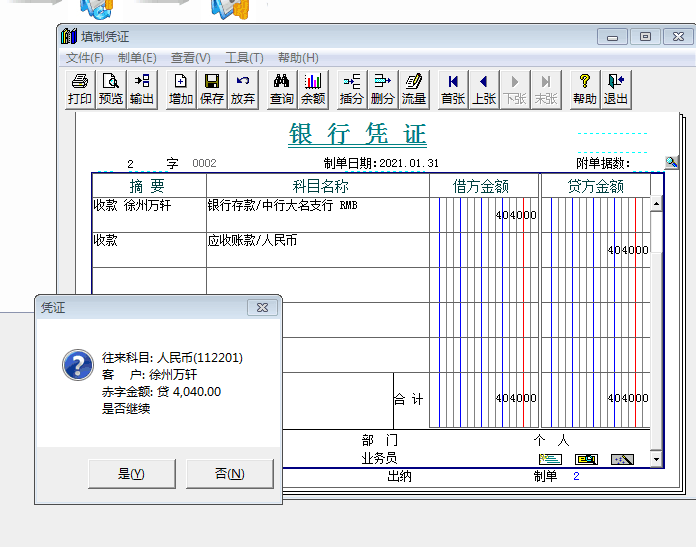Go to last voucher with 末张
Screen dimensions: 696x547
[x=546, y=89]
